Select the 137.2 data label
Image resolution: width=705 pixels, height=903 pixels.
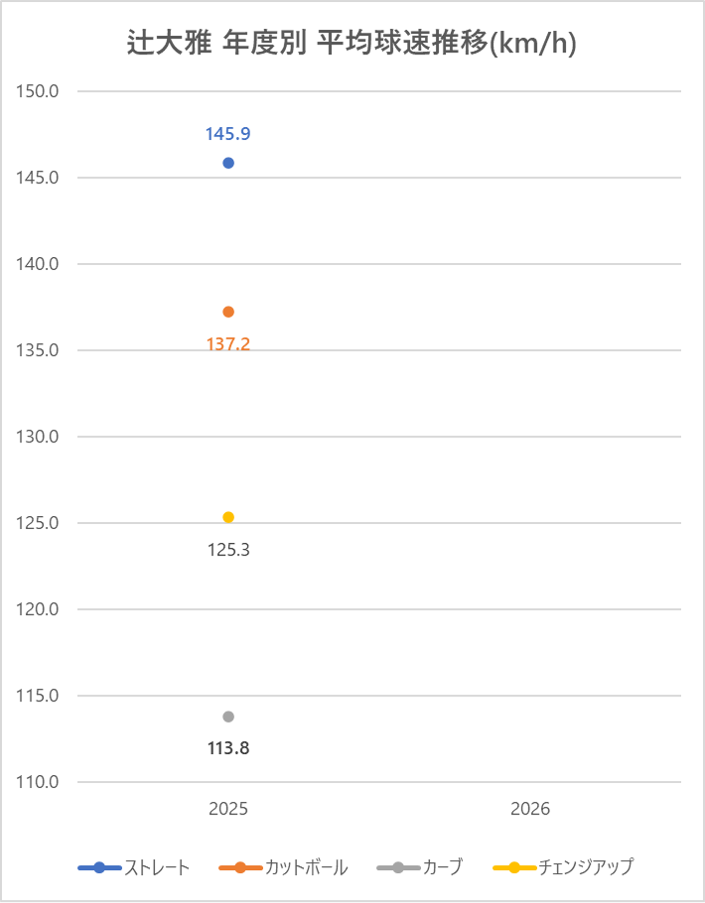point(228,344)
